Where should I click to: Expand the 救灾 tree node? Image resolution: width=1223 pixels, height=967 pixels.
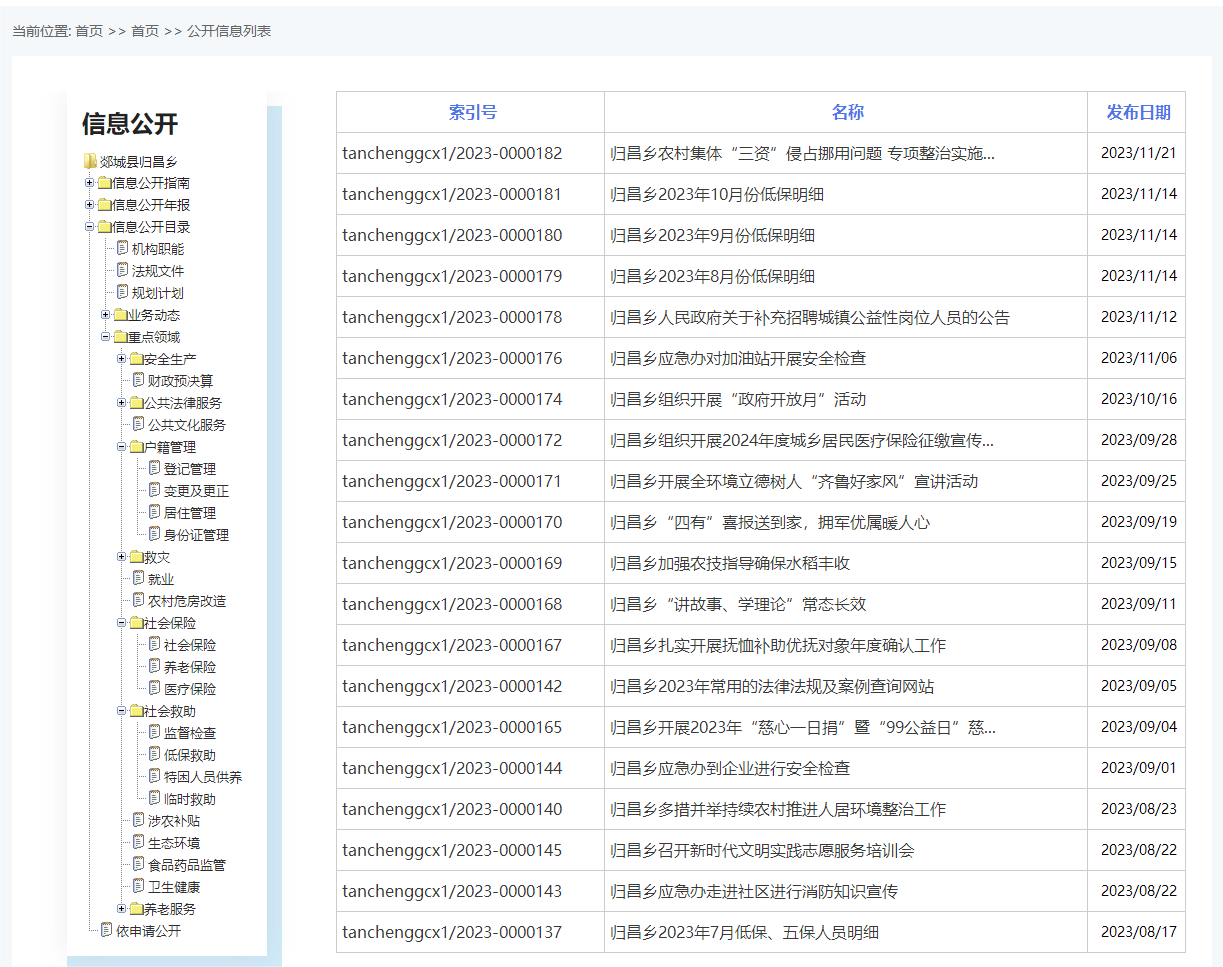pyautogui.click(x=121, y=557)
